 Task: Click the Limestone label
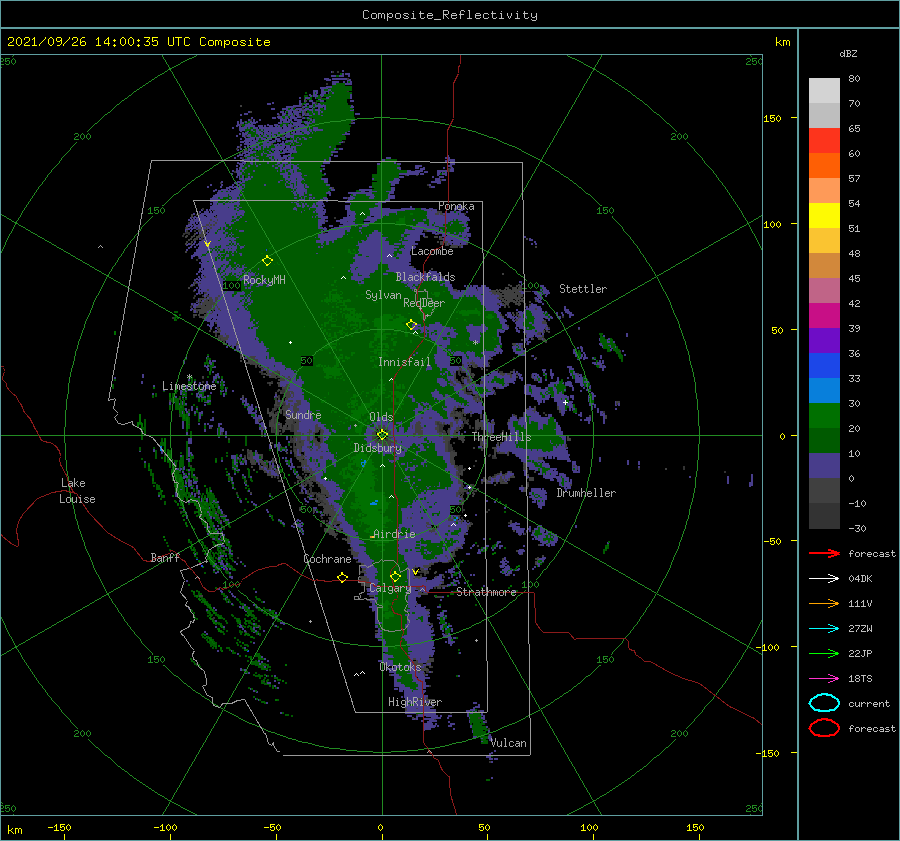click(x=189, y=386)
